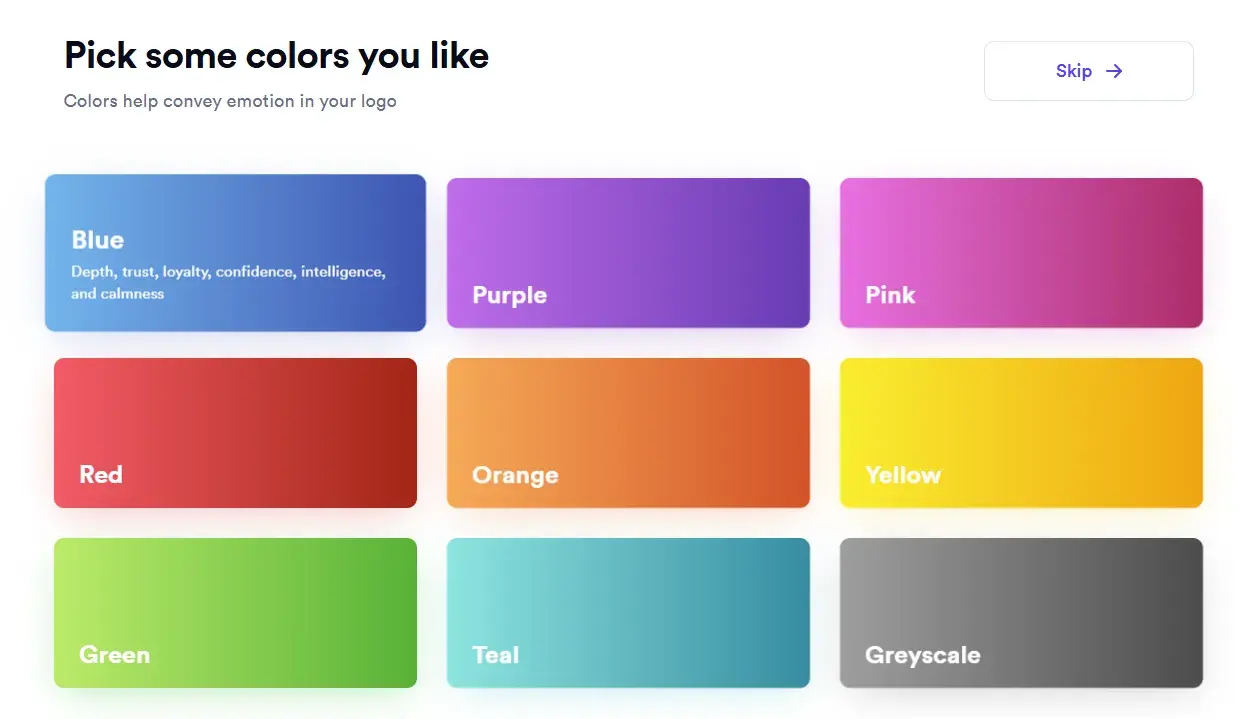This screenshot has height=719, width=1251.
Task: Pick the Pink color option
Action: tap(1021, 252)
